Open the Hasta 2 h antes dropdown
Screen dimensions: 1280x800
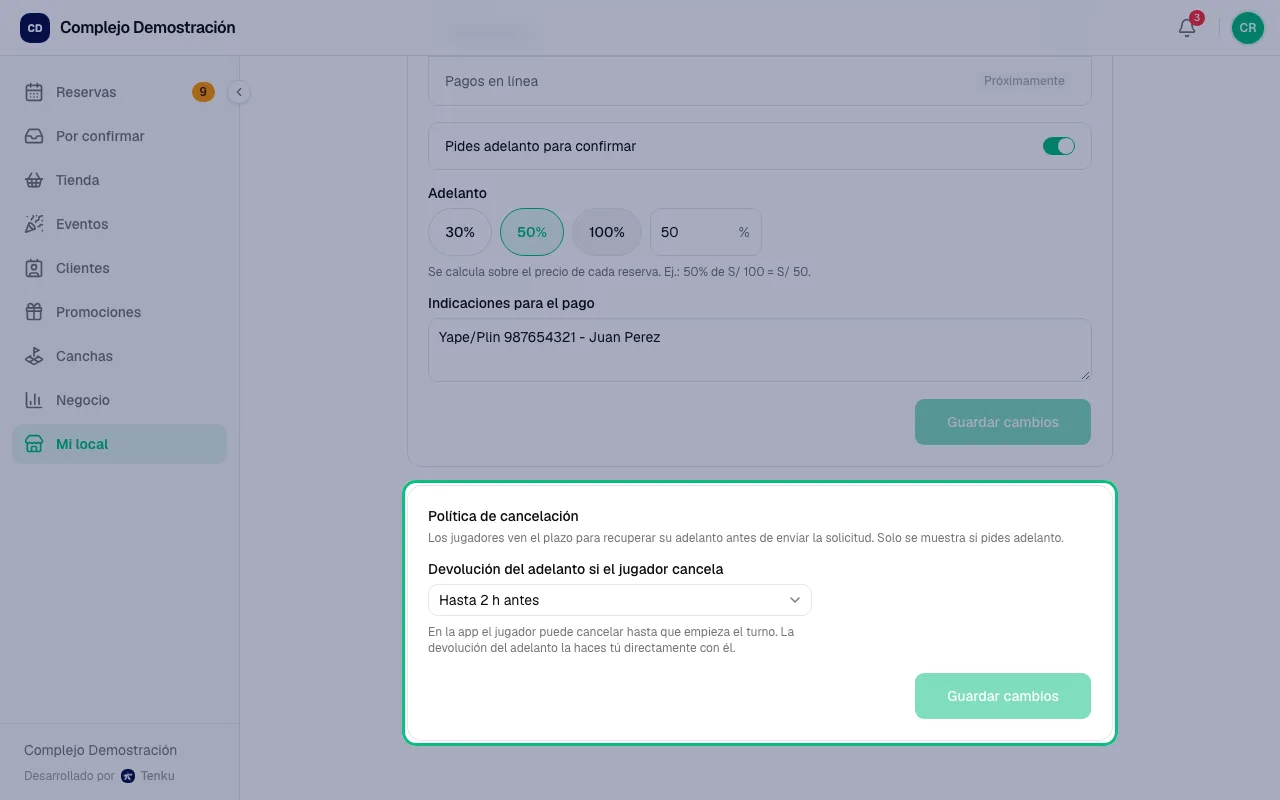pos(620,600)
